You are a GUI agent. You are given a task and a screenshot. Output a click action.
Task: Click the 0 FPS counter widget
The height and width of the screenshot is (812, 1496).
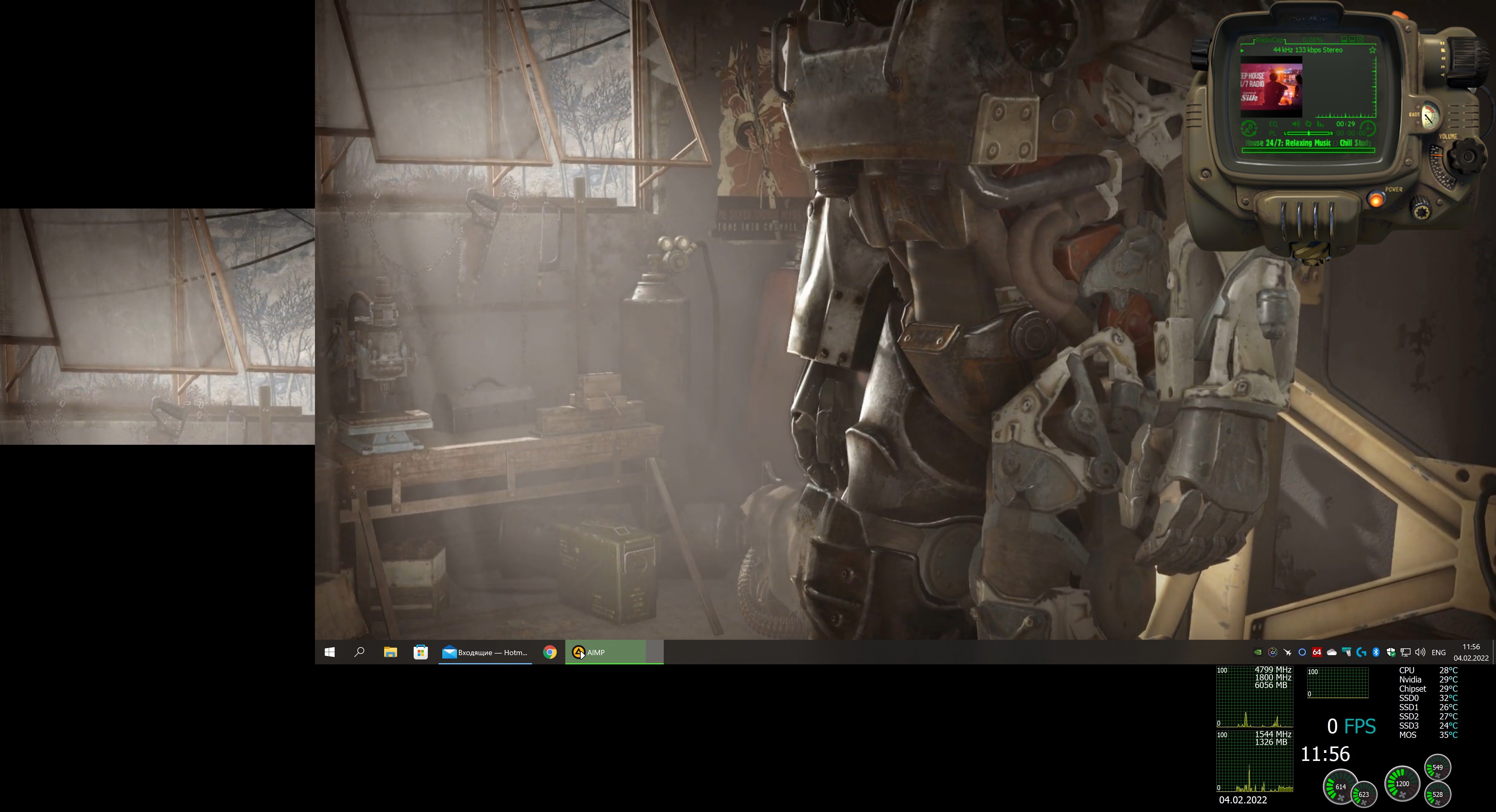tap(1351, 726)
